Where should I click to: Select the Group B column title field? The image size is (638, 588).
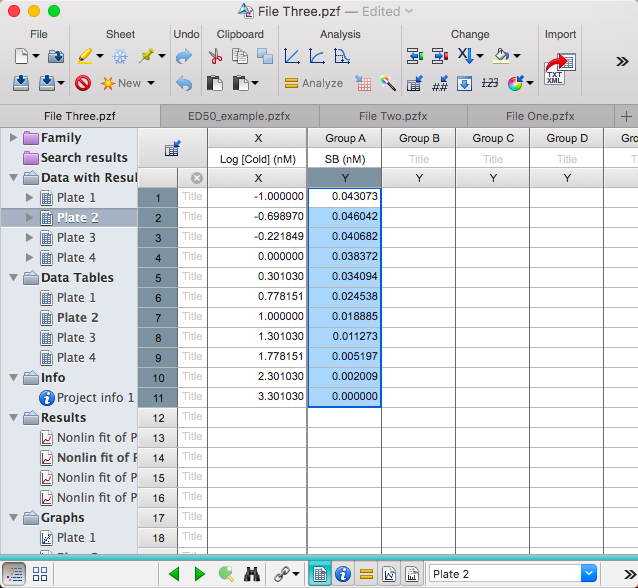(418, 159)
